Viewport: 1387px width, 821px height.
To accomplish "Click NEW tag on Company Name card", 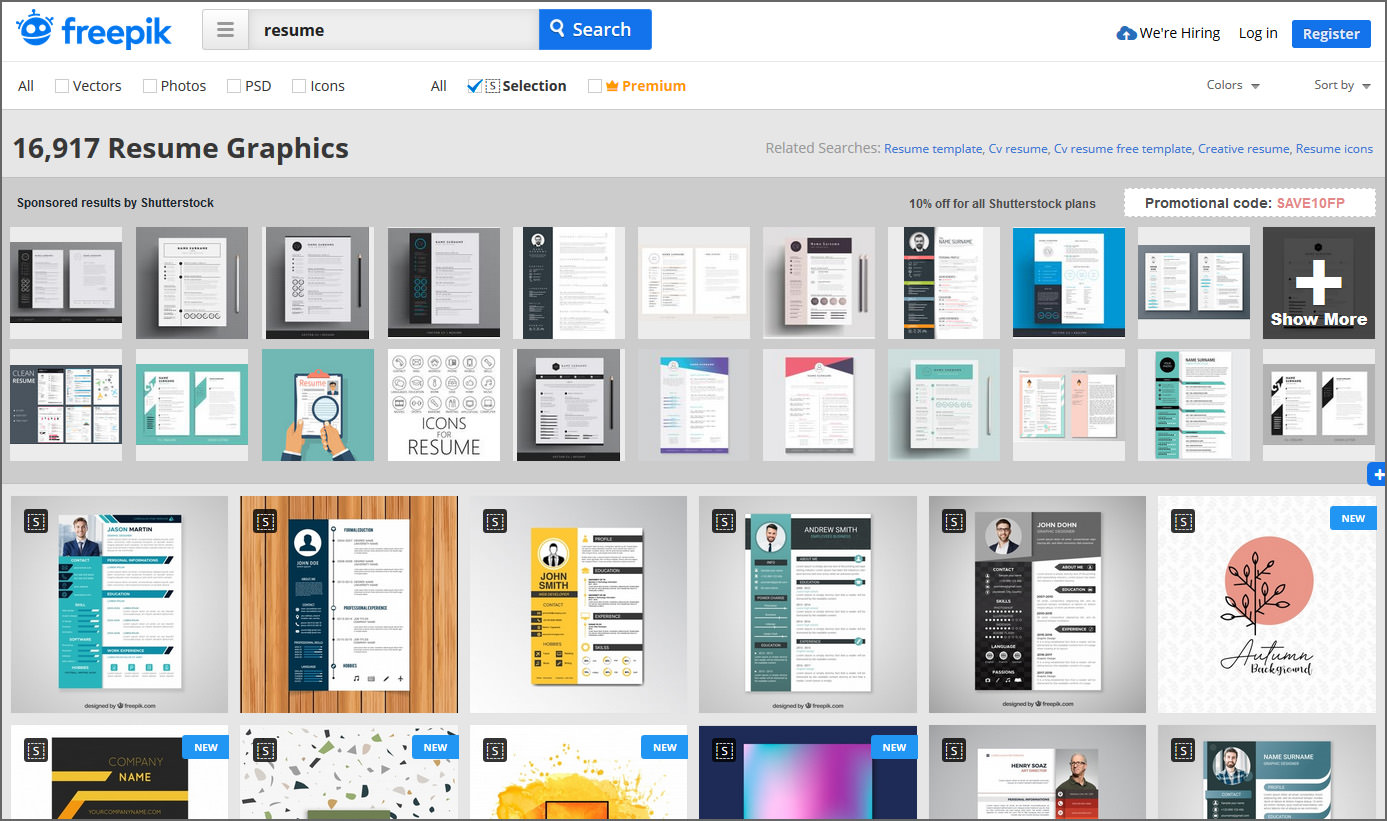I will (206, 747).
